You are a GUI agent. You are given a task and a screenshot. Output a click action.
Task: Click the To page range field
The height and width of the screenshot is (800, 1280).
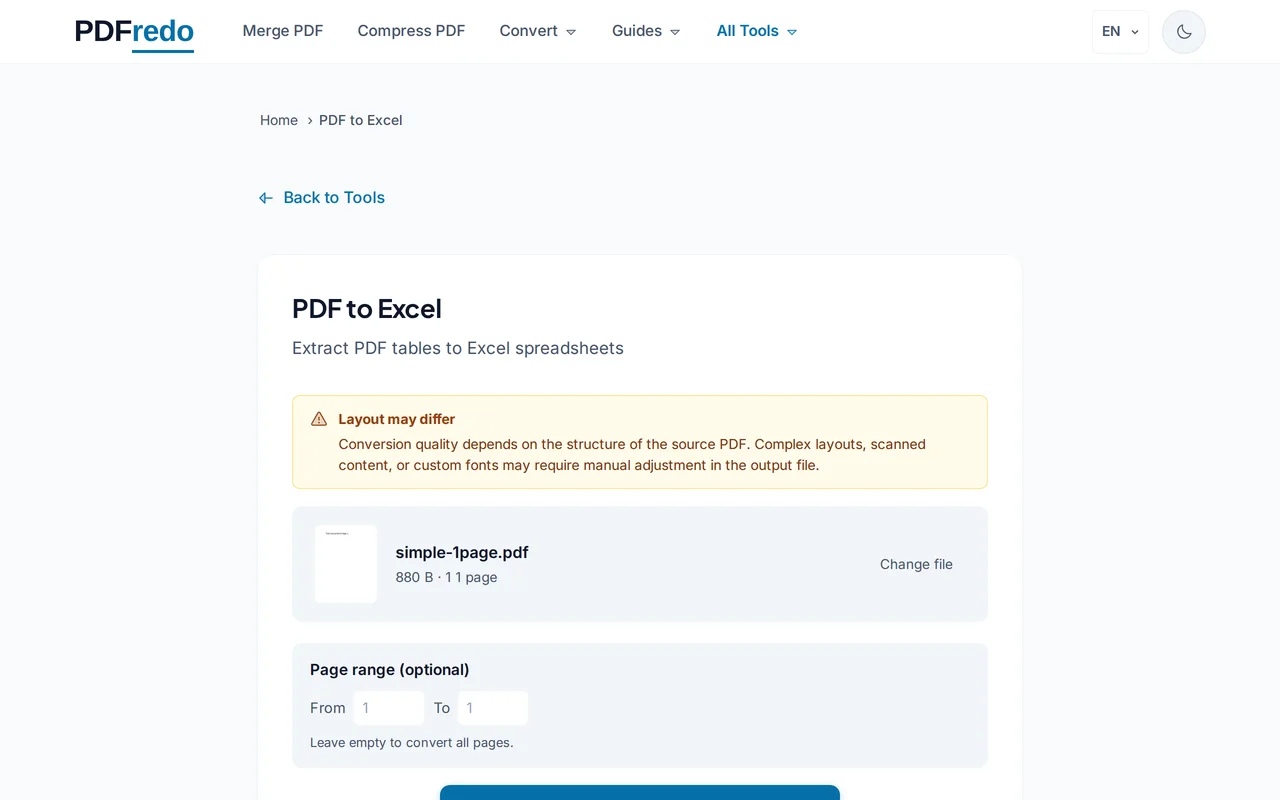(492, 707)
